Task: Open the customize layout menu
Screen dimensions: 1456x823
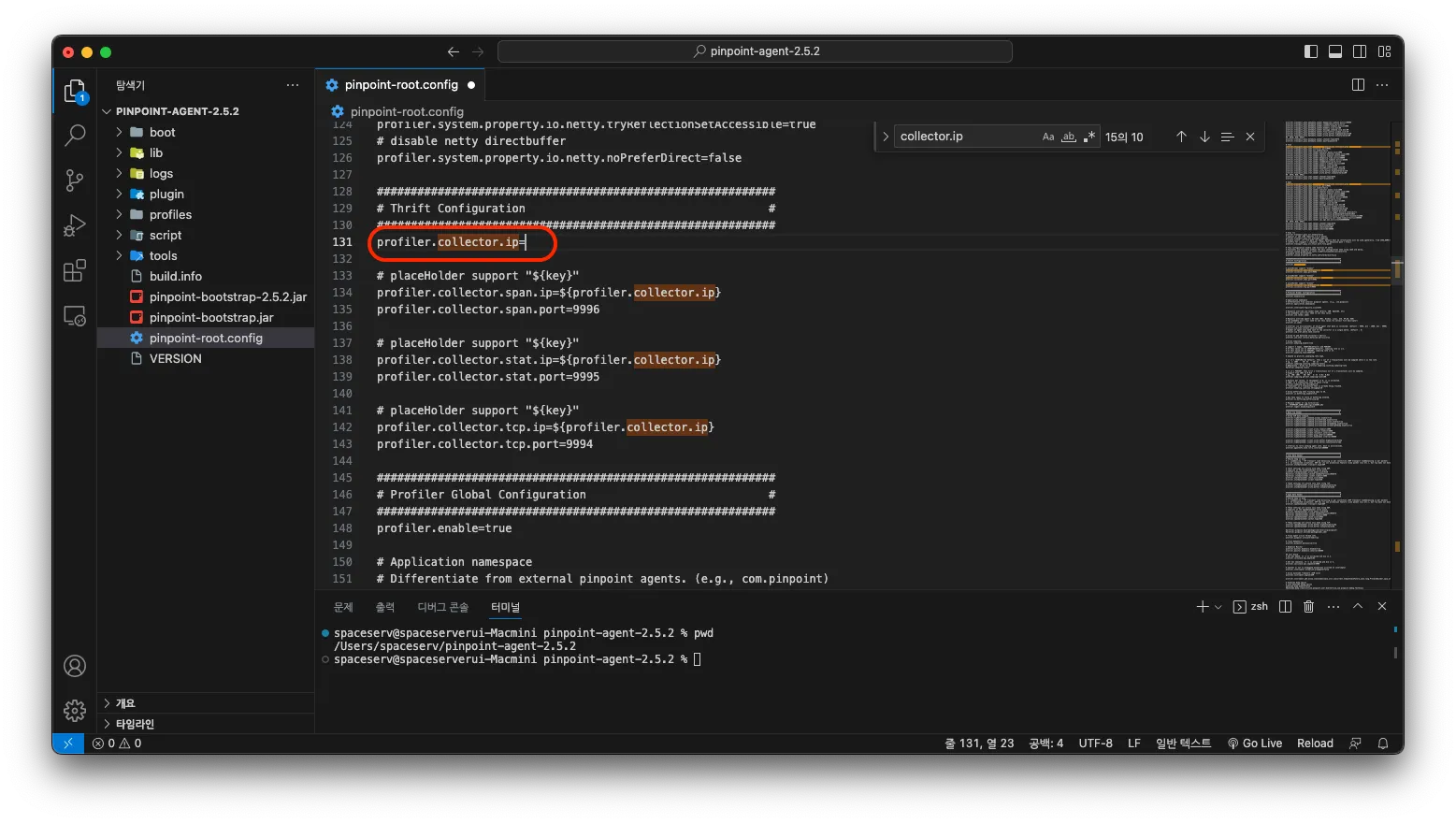Action: tap(1385, 51)
